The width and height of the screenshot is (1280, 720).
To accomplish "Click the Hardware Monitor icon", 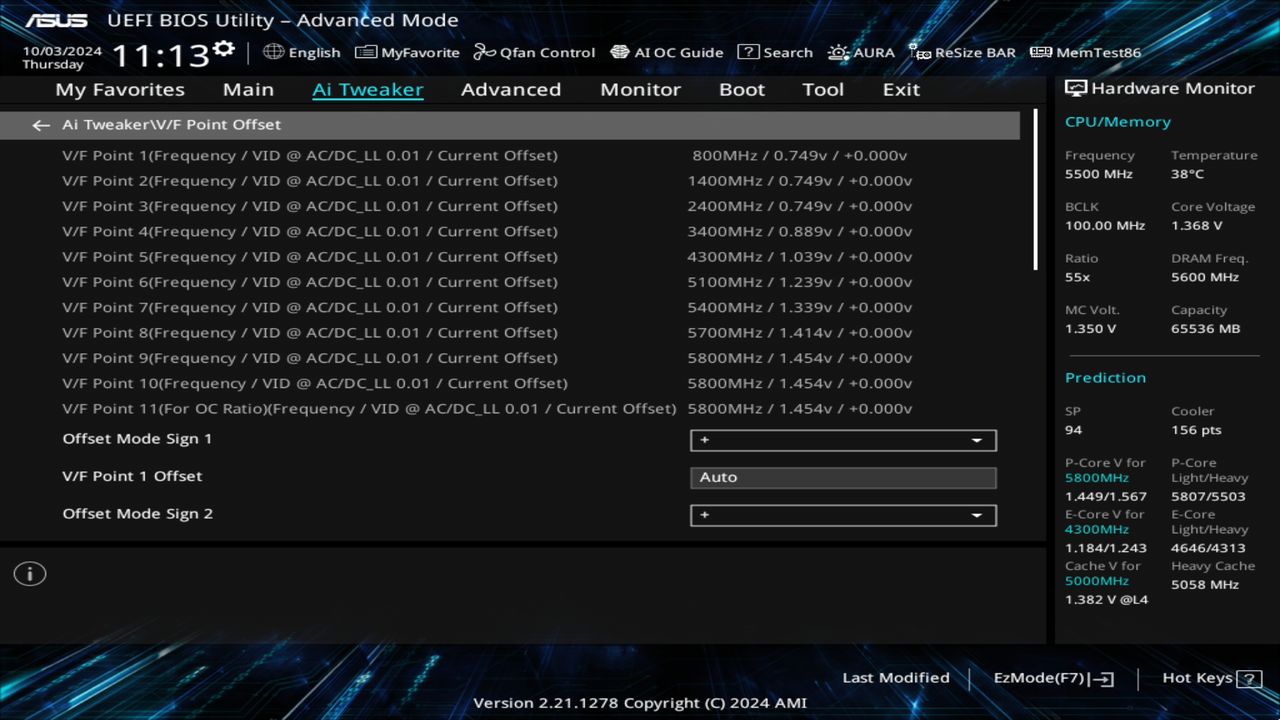I will point(1076,88).
